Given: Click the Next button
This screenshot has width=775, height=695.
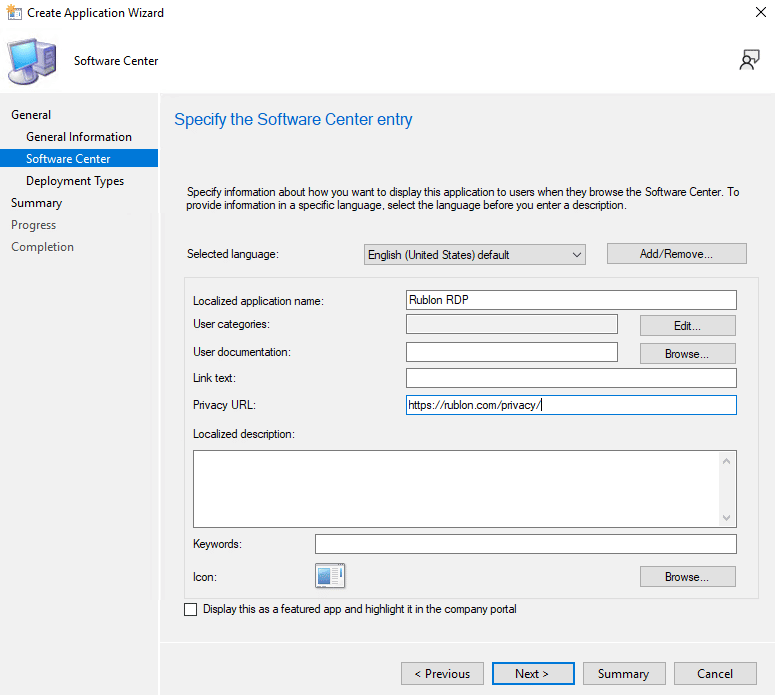Looking at the screenshot, I should tap(532, 674).
